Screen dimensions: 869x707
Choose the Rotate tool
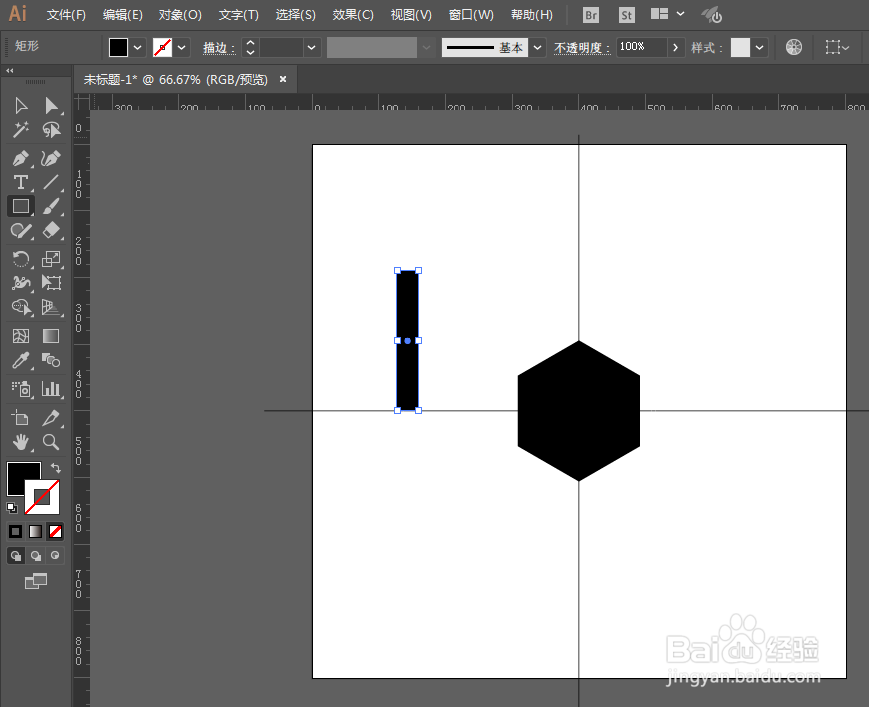pyautogui.click(x=21, y=259)
